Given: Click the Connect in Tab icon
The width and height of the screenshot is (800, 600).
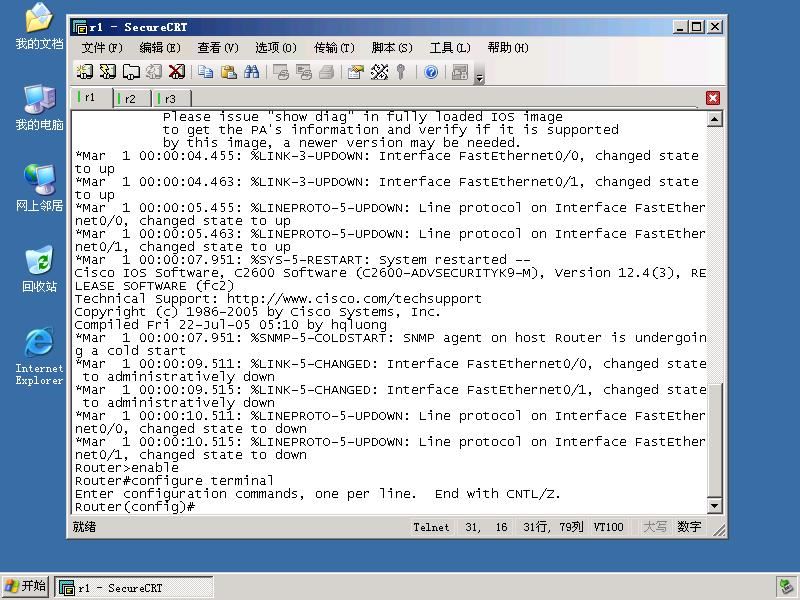Looking at the screenshot, I should pyautogui.click(x=131, y=72).
